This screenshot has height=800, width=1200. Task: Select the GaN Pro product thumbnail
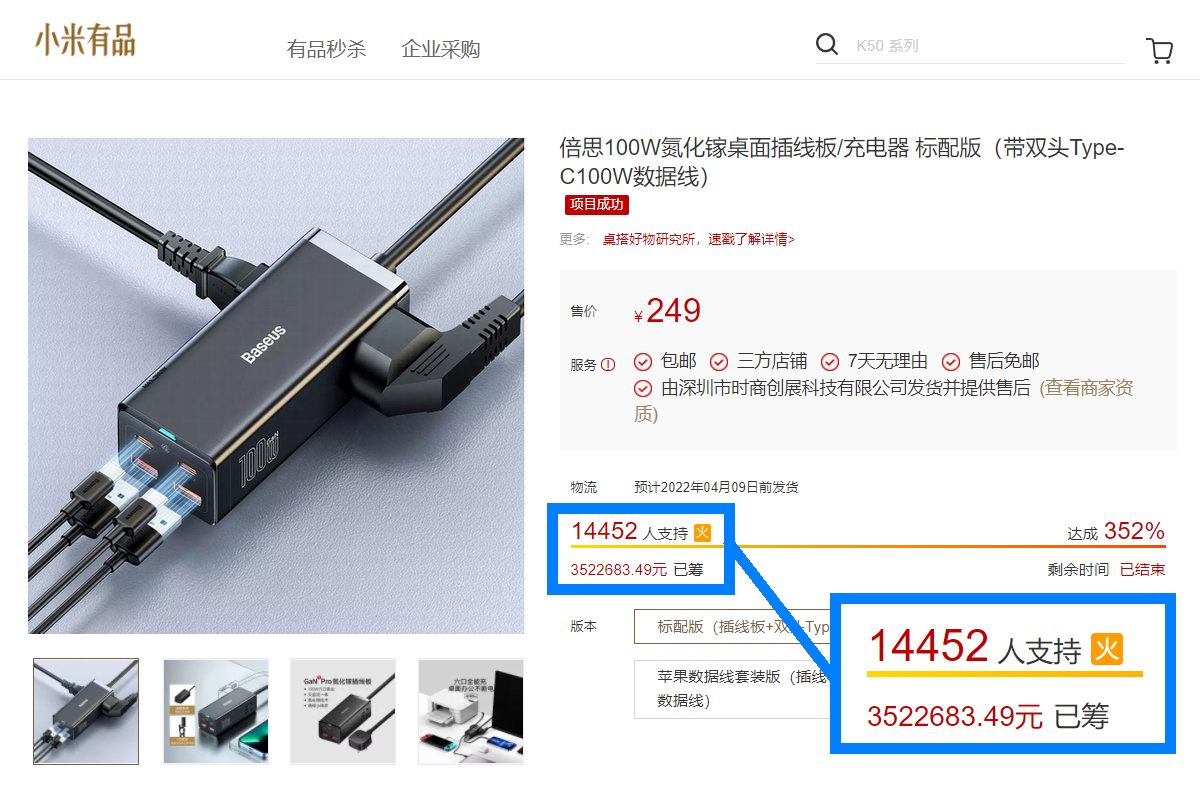tap(343, 711)
